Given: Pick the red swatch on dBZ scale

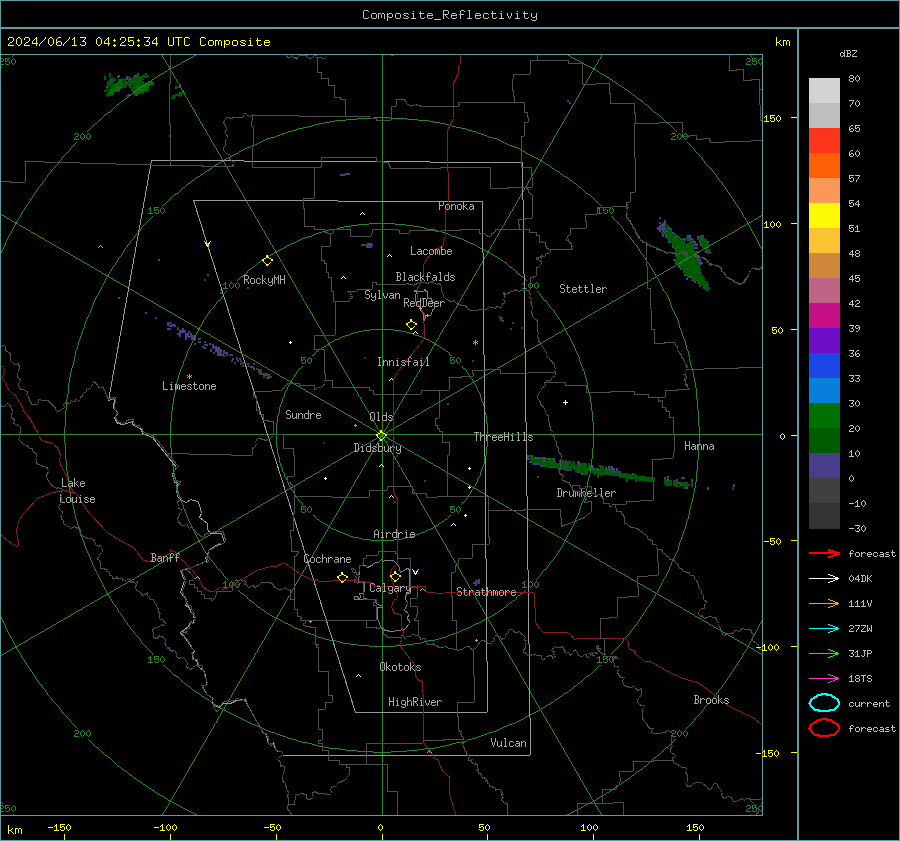Looking at the screenshot, I should [x=824, y=140].
